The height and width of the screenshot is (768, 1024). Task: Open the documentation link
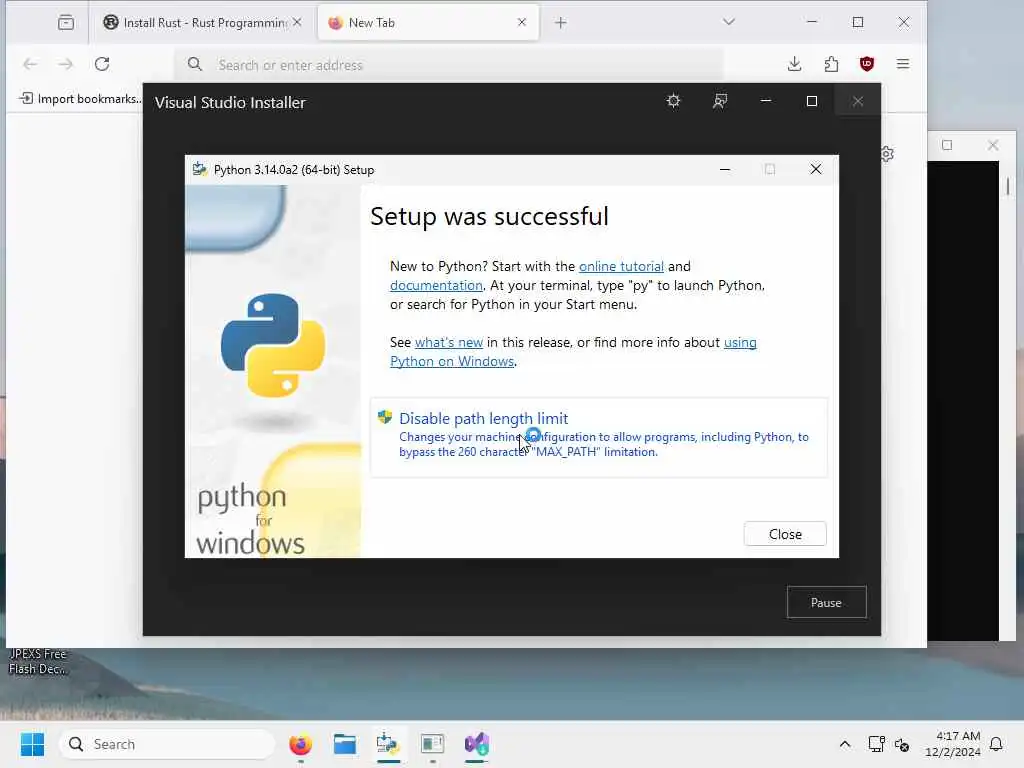436,285
